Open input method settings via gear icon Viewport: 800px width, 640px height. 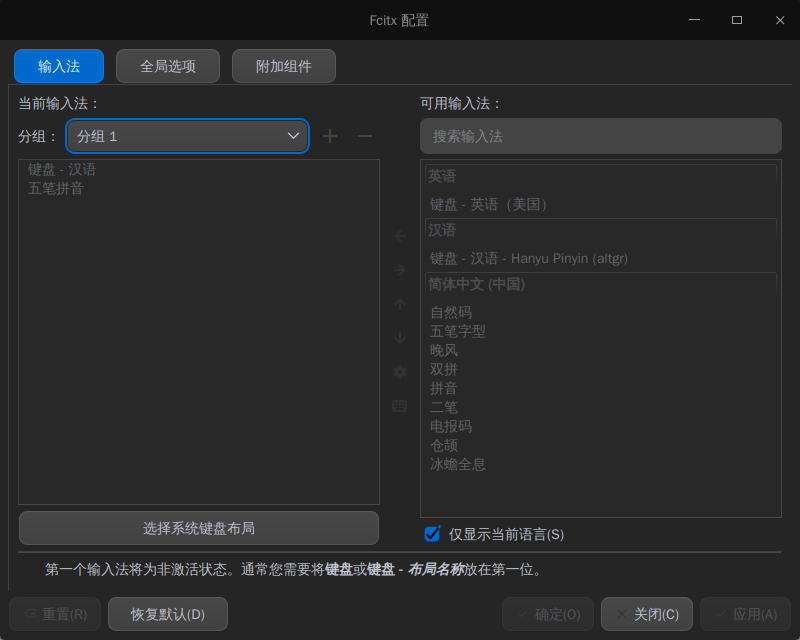point(399,372)
